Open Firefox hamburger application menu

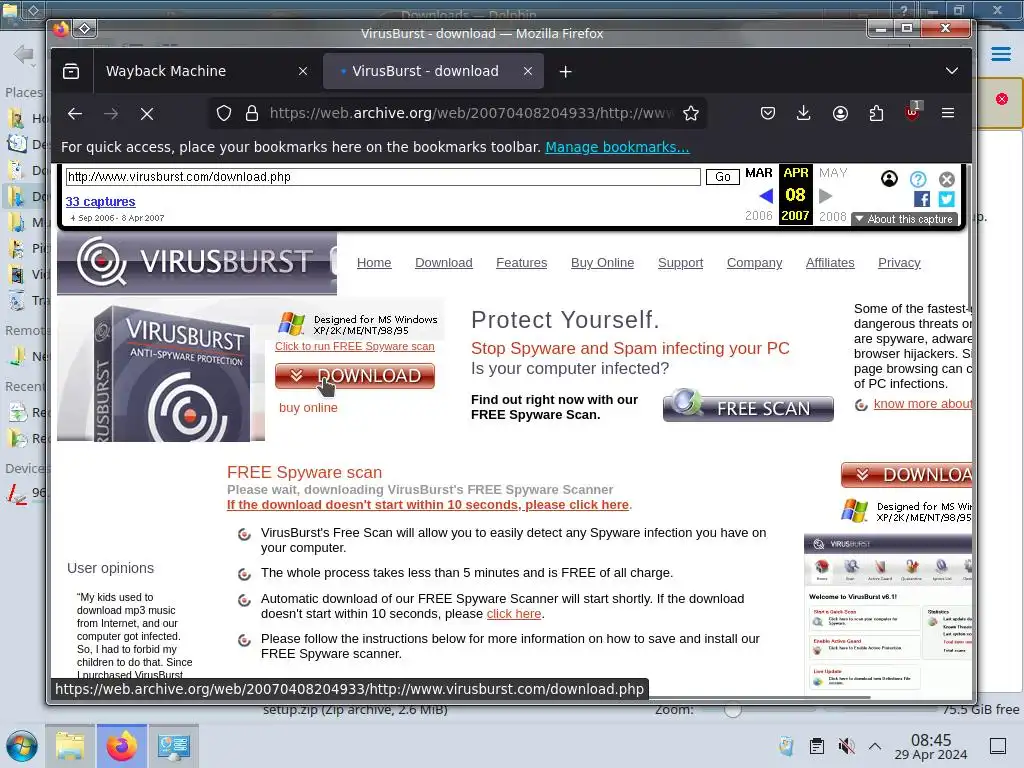(948, 114)
